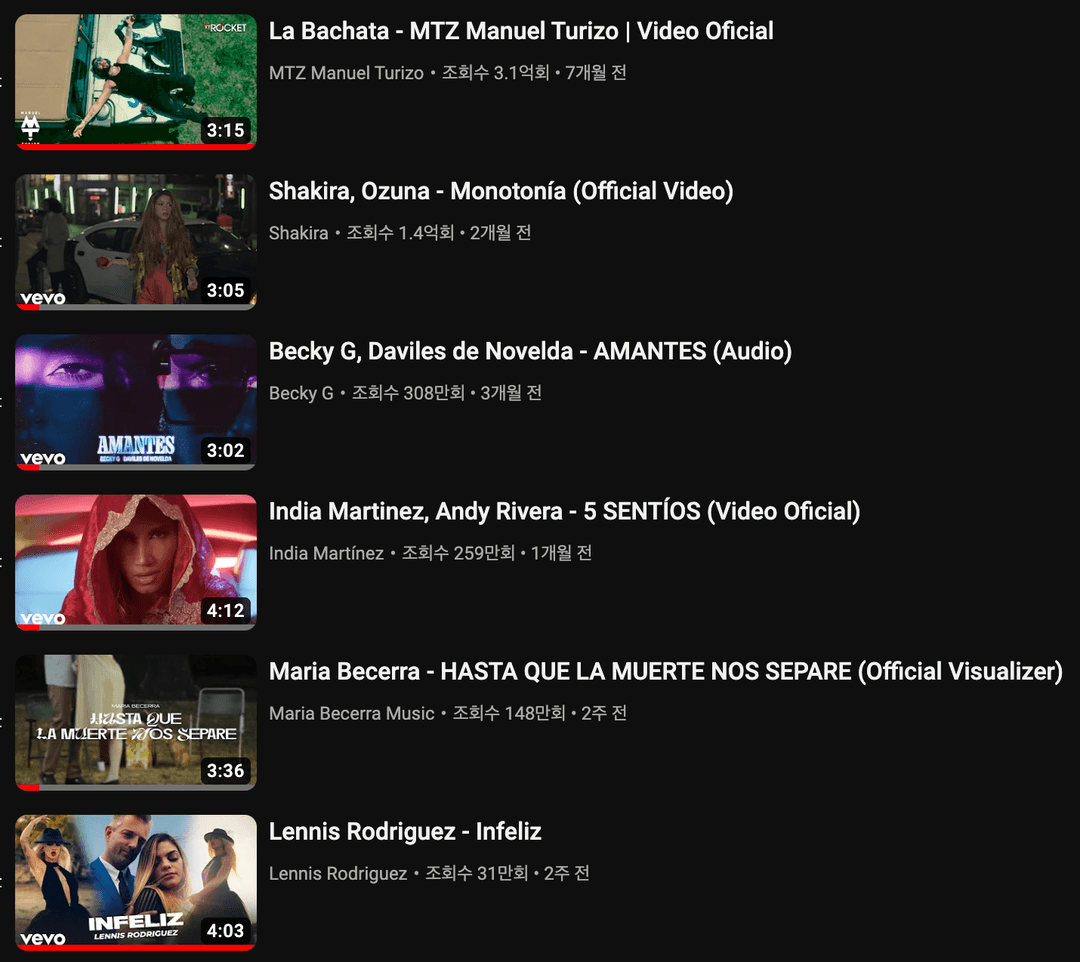This screenshot has width=1080, height=962.
Task: Open Becky G channel name
Action: [301, 393]
